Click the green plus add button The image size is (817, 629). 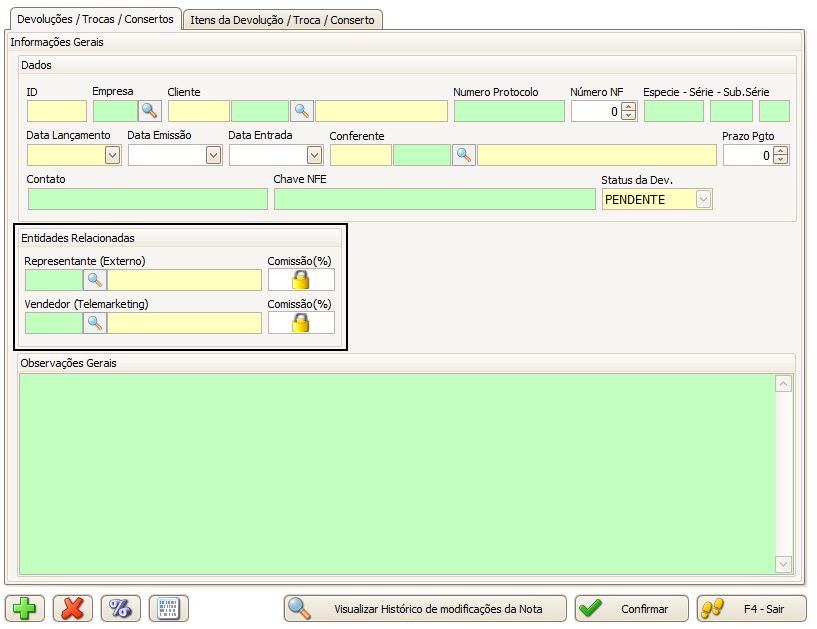click(27, 609)
